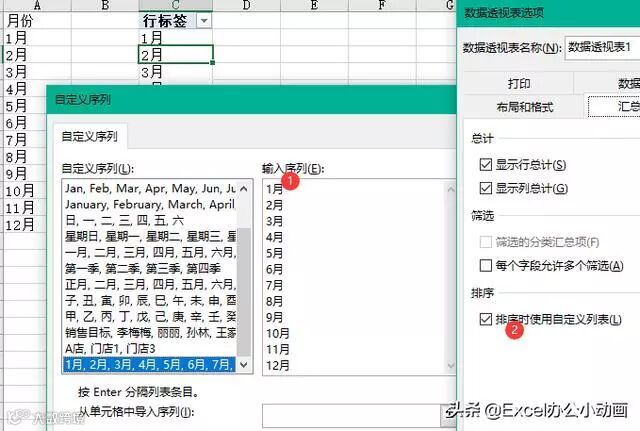Select list entry 一月, 二月, 三月

pos(150,252)
